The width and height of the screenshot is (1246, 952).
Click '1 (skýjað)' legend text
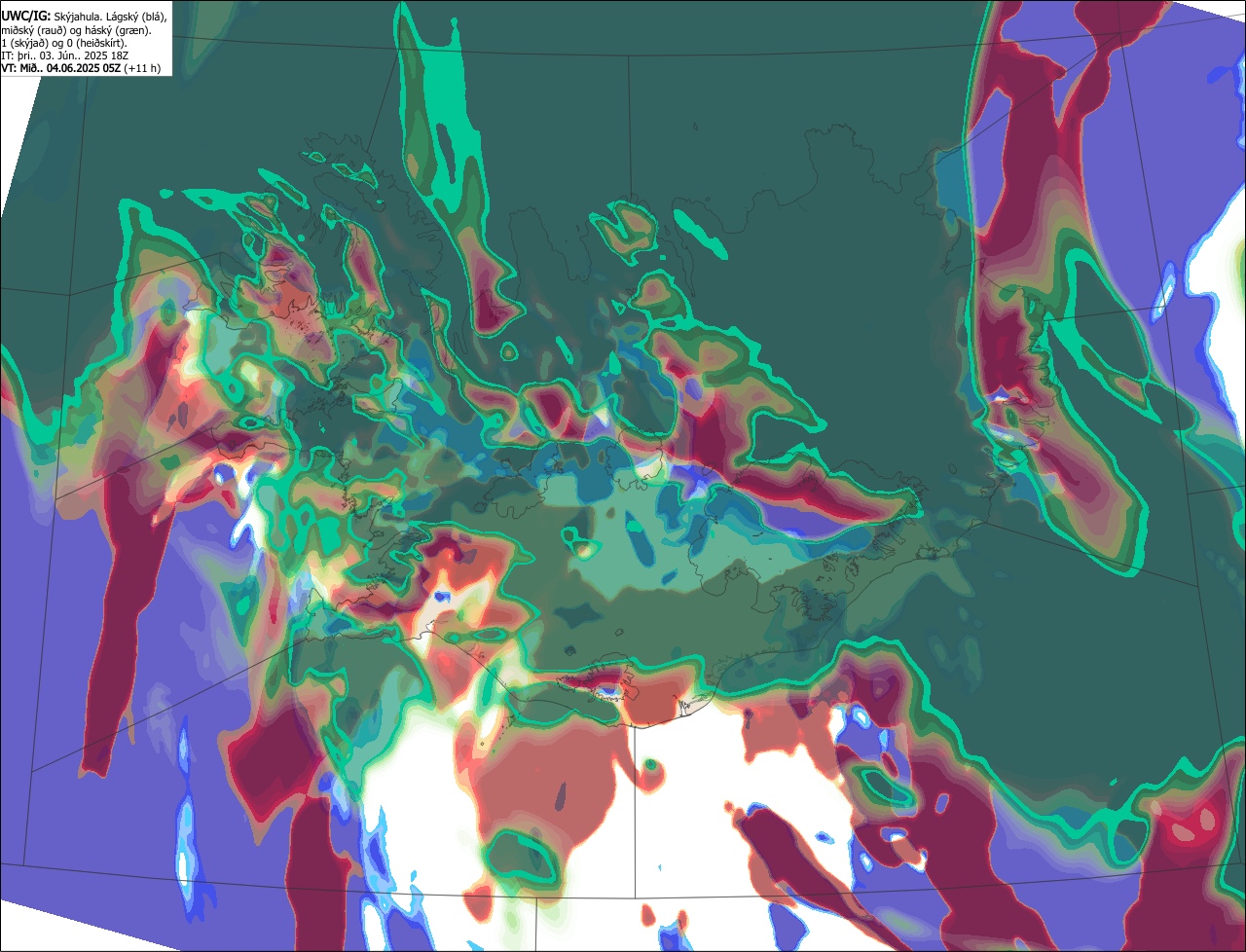click(24, 44)
